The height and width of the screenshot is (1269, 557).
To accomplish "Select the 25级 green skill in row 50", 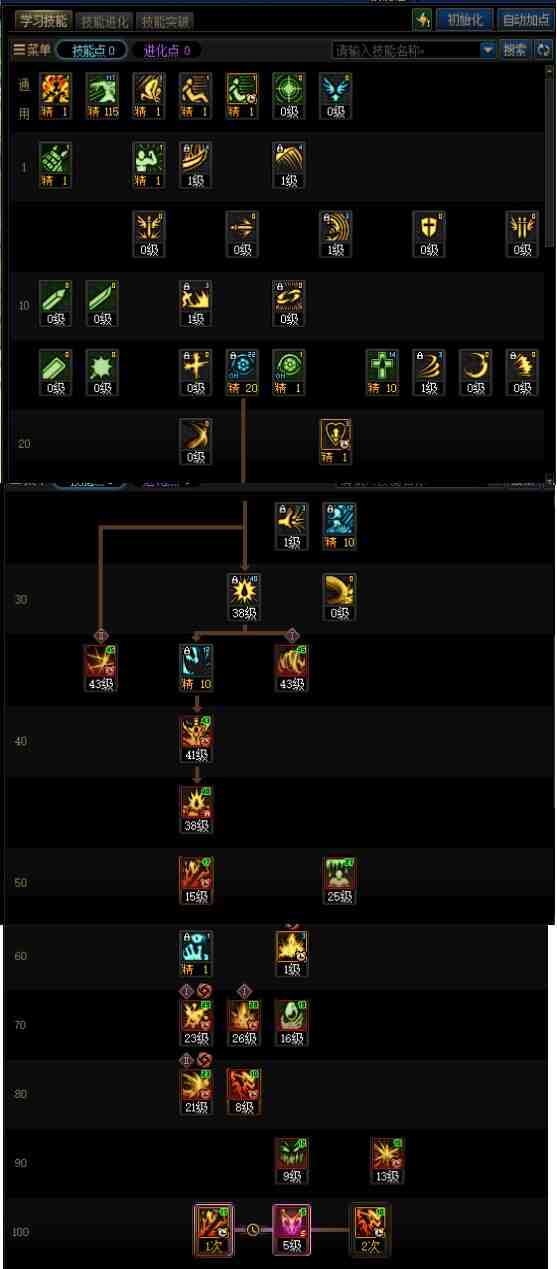I will click(x=340, y=880).
